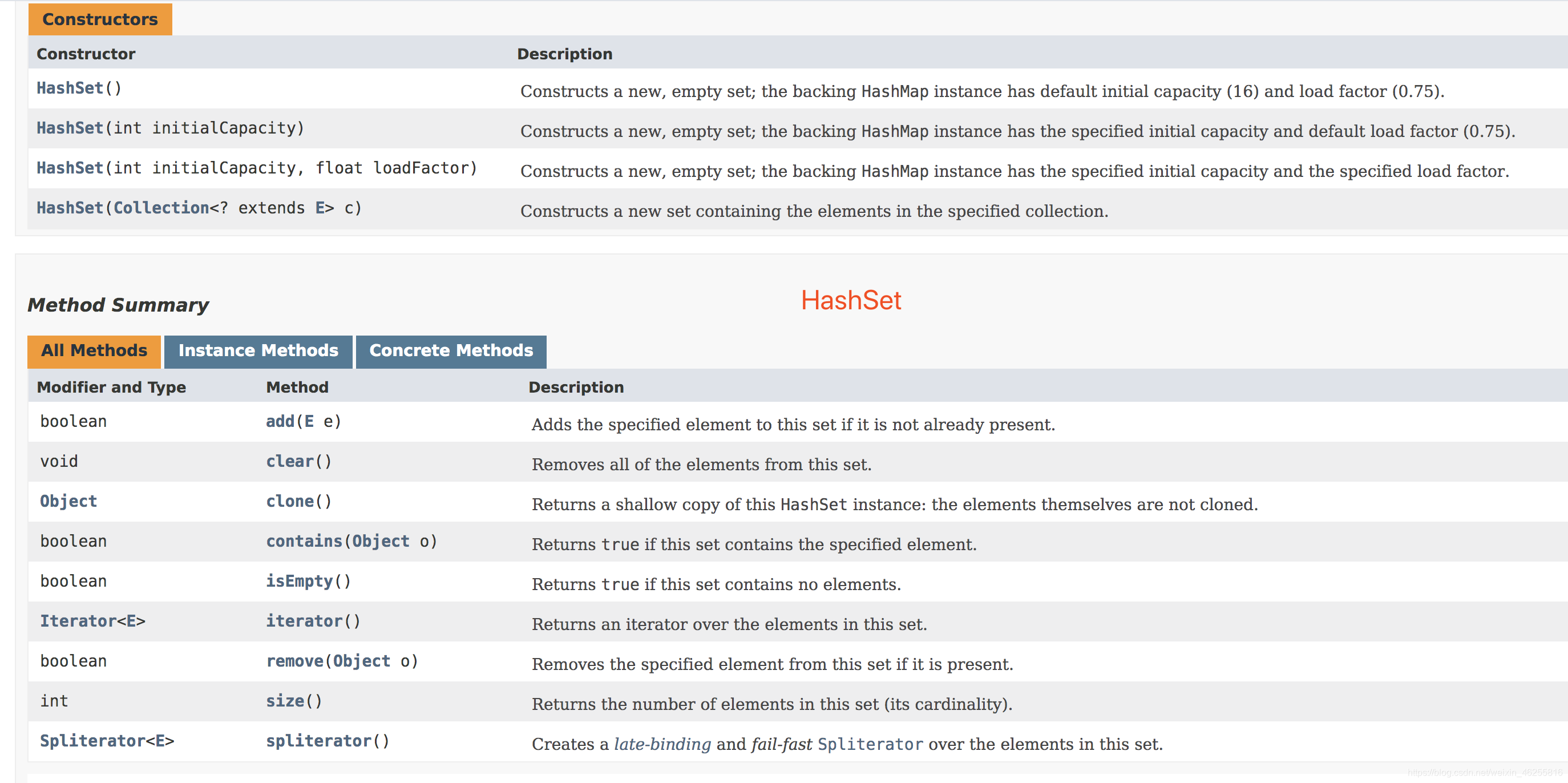Open HashSet(Collection) constructor link
The height and width of the screenshot is (783, 1568).
70,208
